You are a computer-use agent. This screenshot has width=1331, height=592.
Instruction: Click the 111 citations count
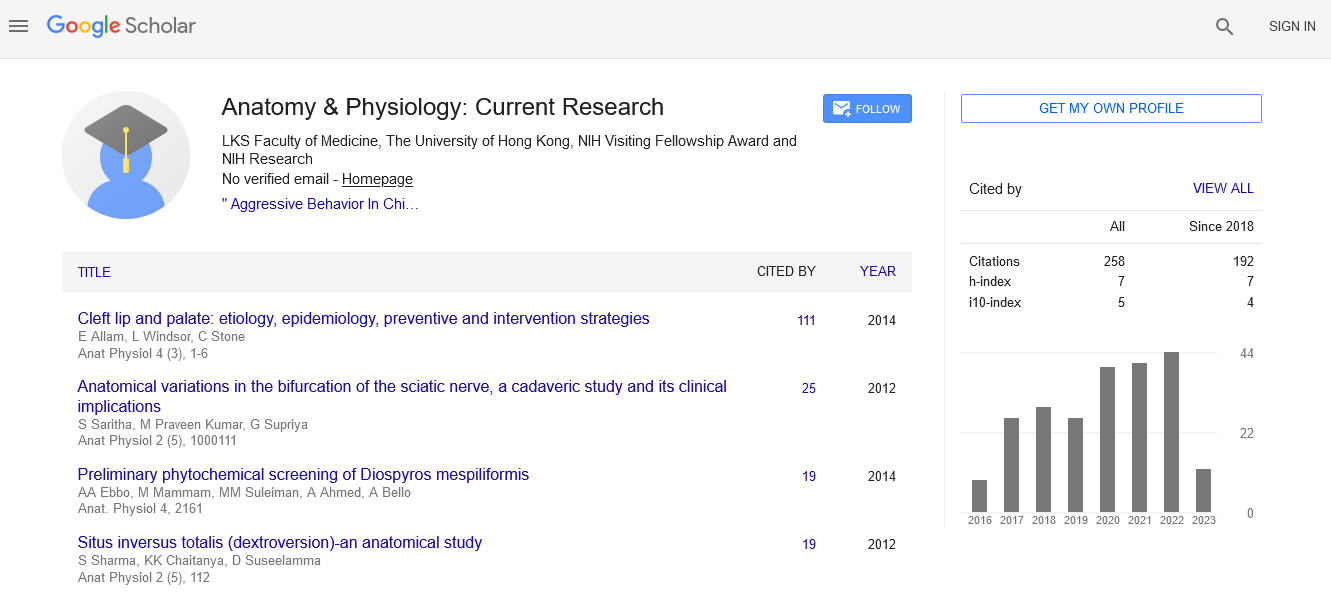point(805,321)
